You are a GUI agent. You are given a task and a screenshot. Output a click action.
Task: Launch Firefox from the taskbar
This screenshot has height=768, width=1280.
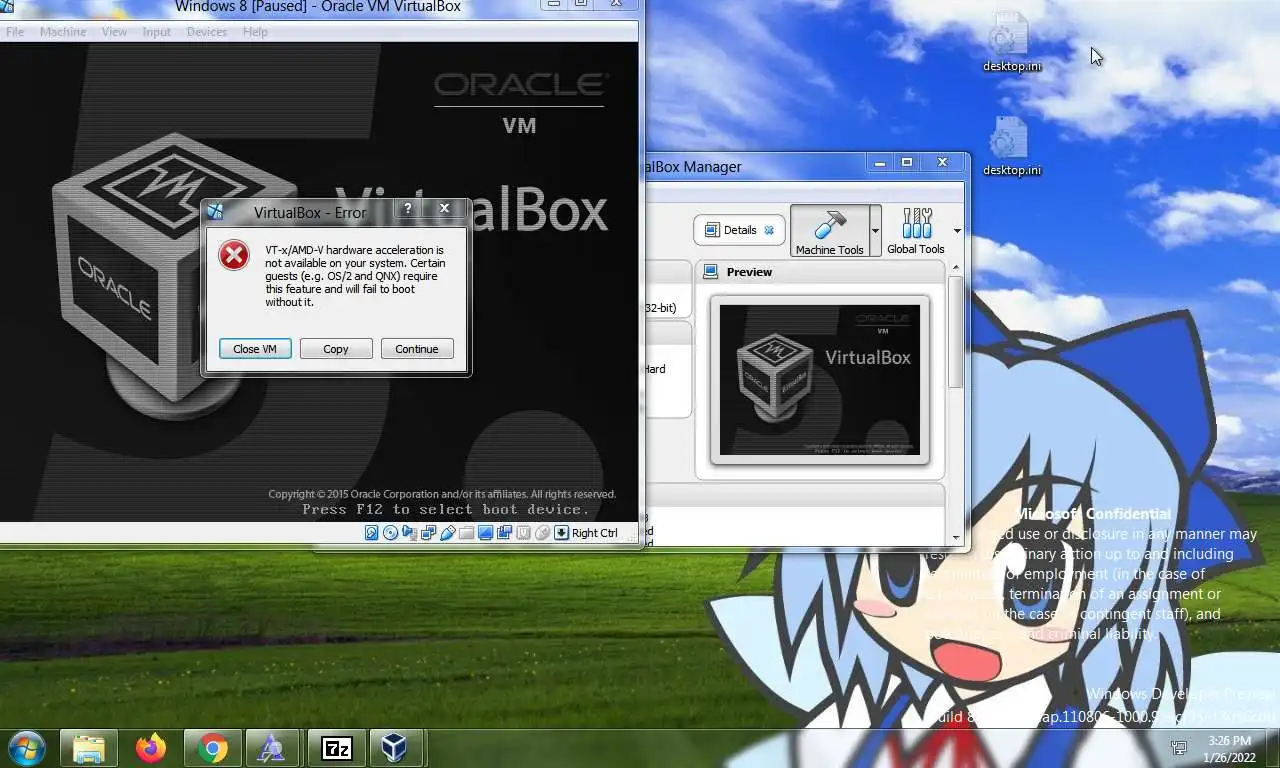point(151,748)
